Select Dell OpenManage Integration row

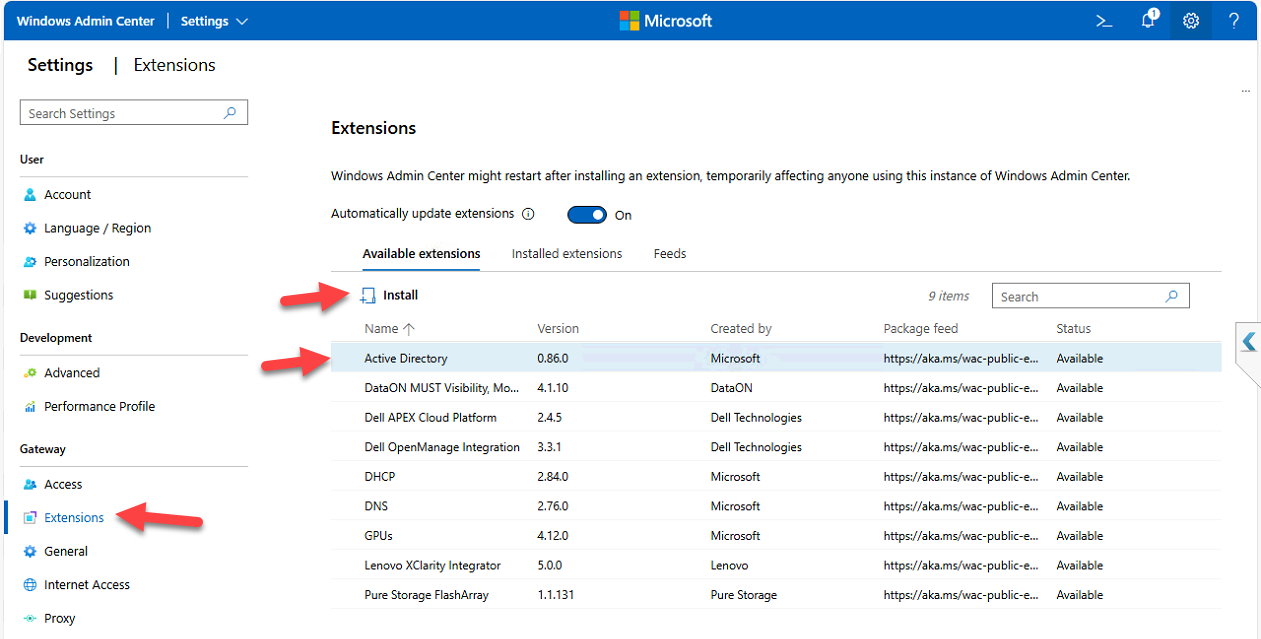click(x=776, y=447)
